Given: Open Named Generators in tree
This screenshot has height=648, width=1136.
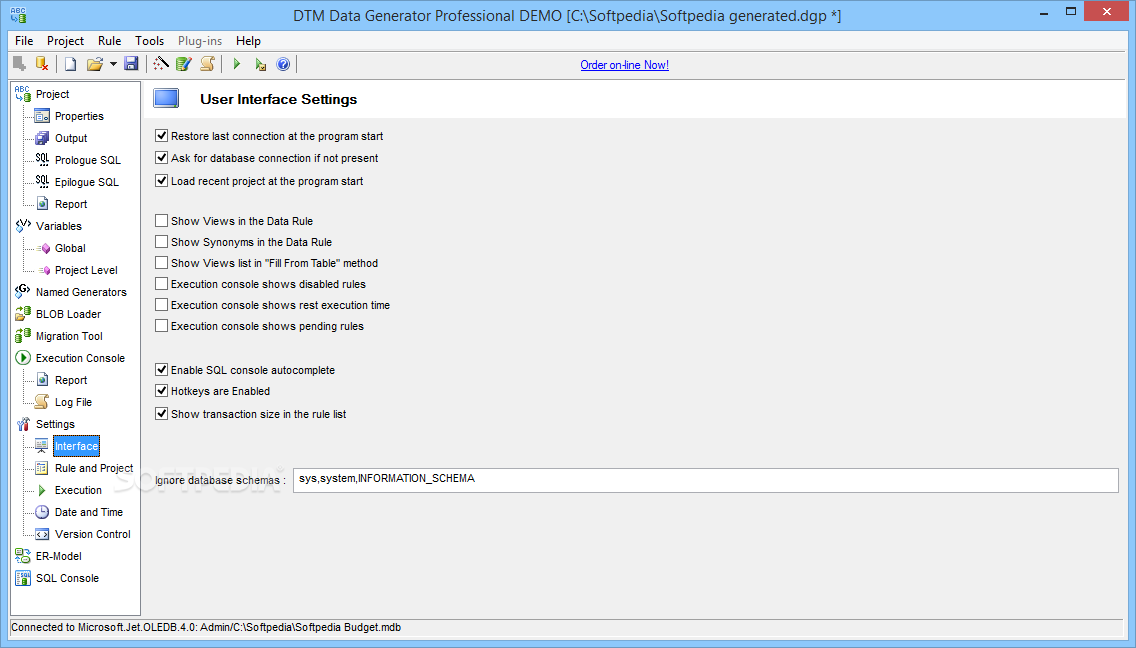Looking at the screenshot, I should [x=81, y=292].
